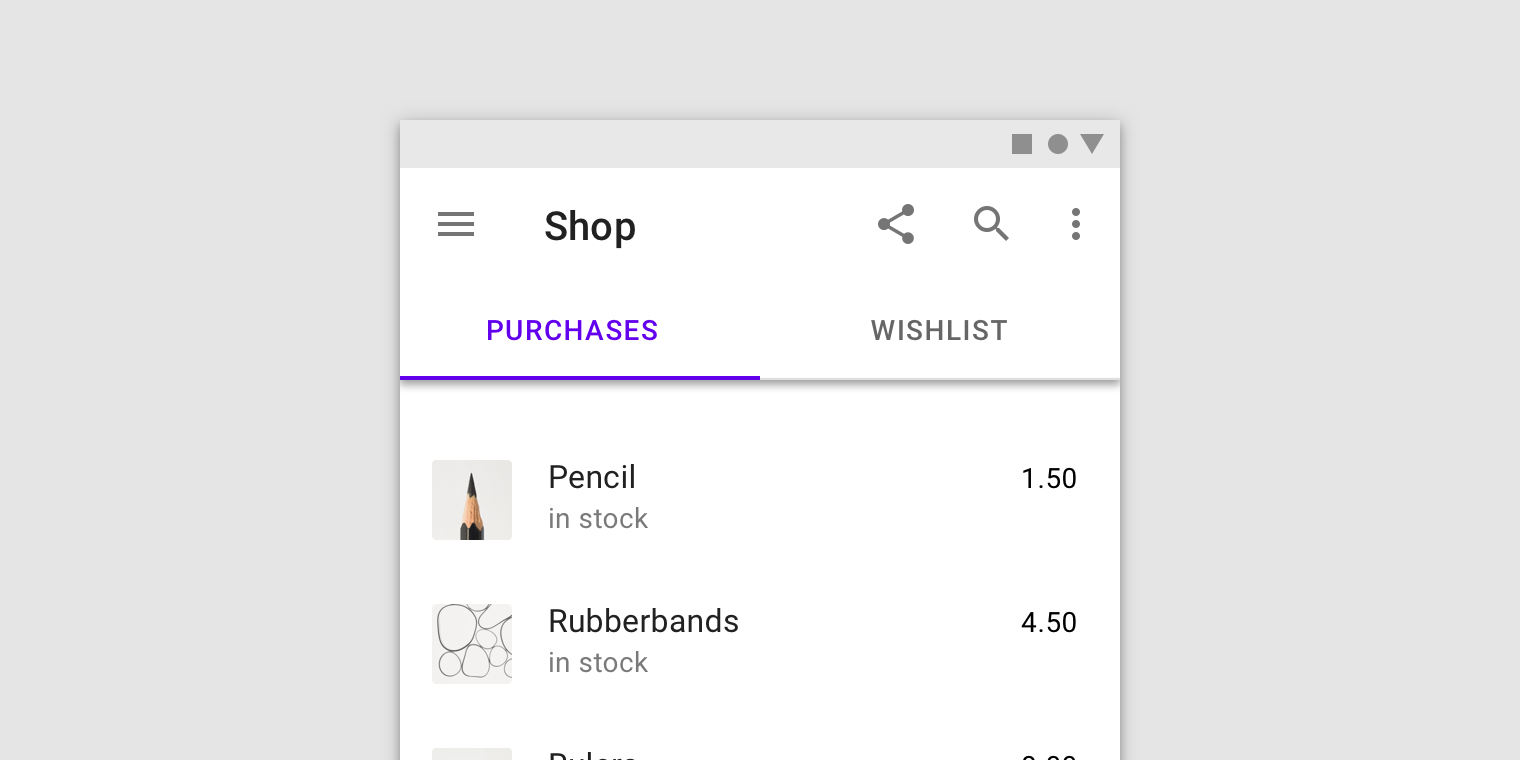This screenshot has width=1520, height=760.
Task: Click the Rubberbands price 4.50
Action: pyautogui.click(x=1049, y=623)
